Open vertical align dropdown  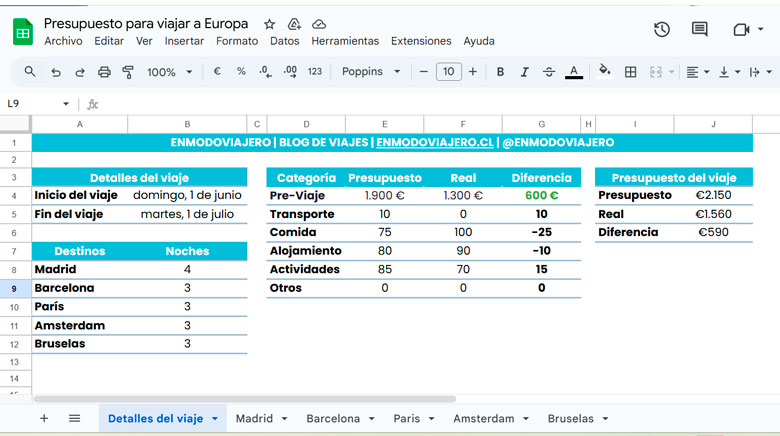click(x=729, y=72)
